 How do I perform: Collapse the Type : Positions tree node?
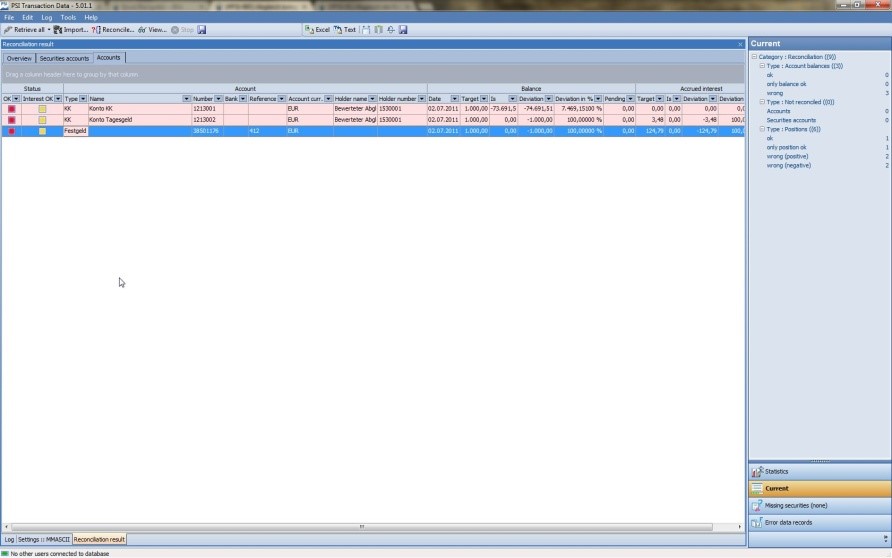coord(761,129)
